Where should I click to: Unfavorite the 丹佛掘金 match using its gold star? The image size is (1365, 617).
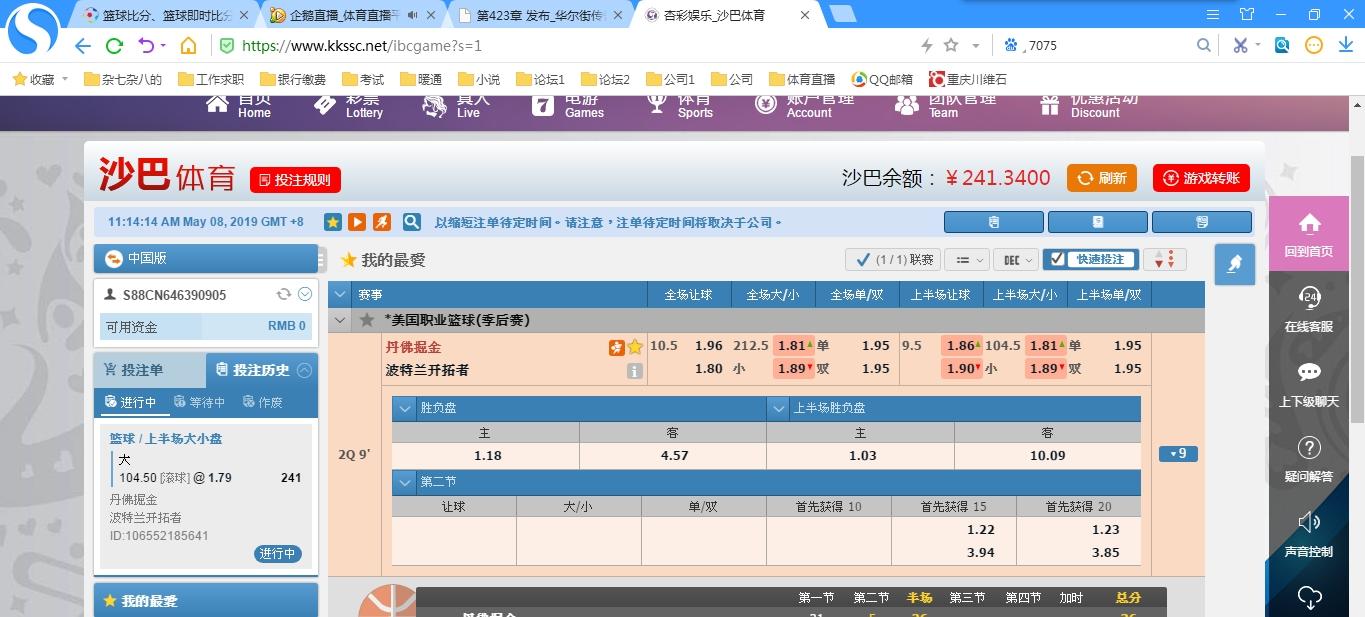635,347
